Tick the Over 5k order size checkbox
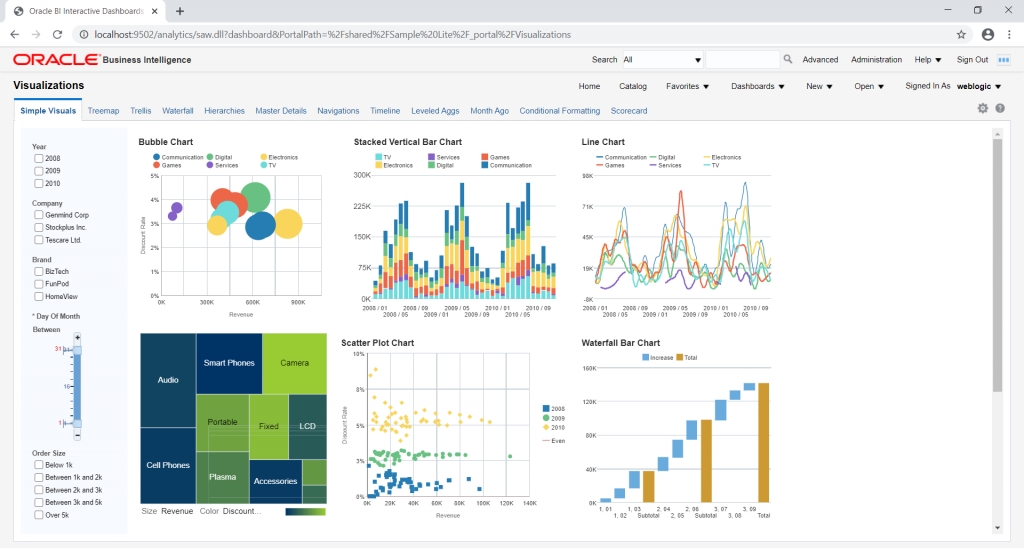 (39, 515)
